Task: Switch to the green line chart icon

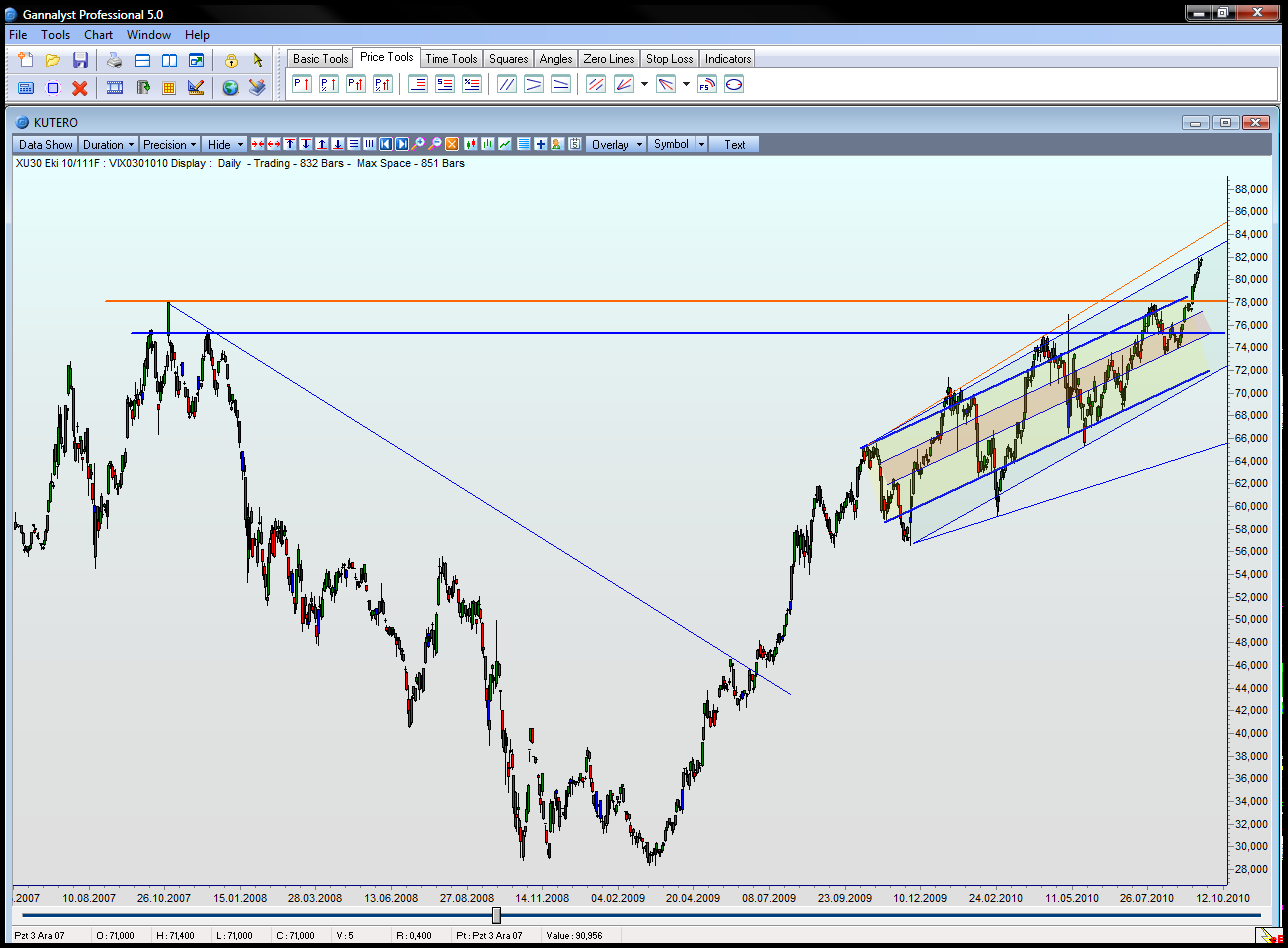Action: pos(506,144)
